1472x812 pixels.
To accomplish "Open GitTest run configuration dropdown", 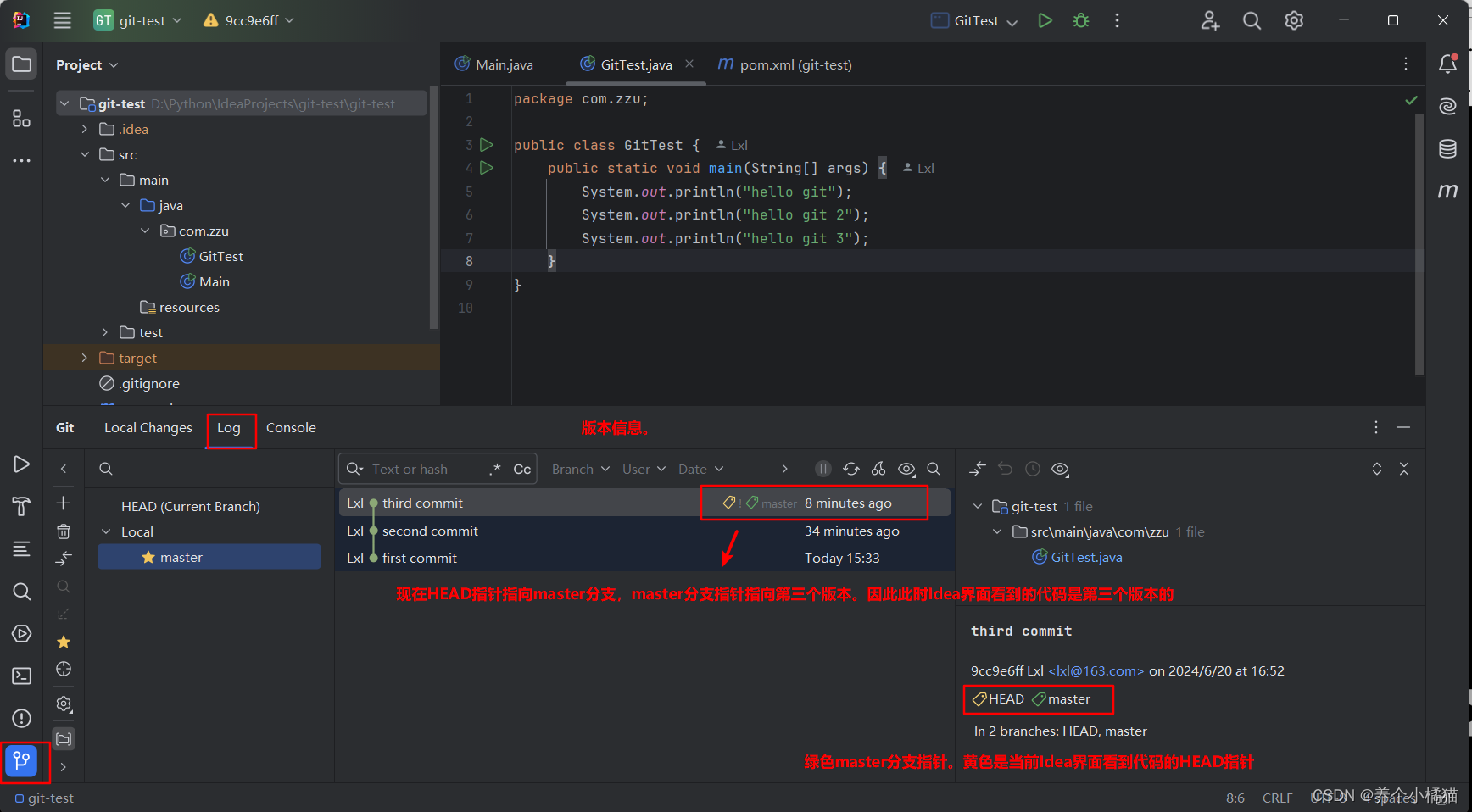I will 974,20.
